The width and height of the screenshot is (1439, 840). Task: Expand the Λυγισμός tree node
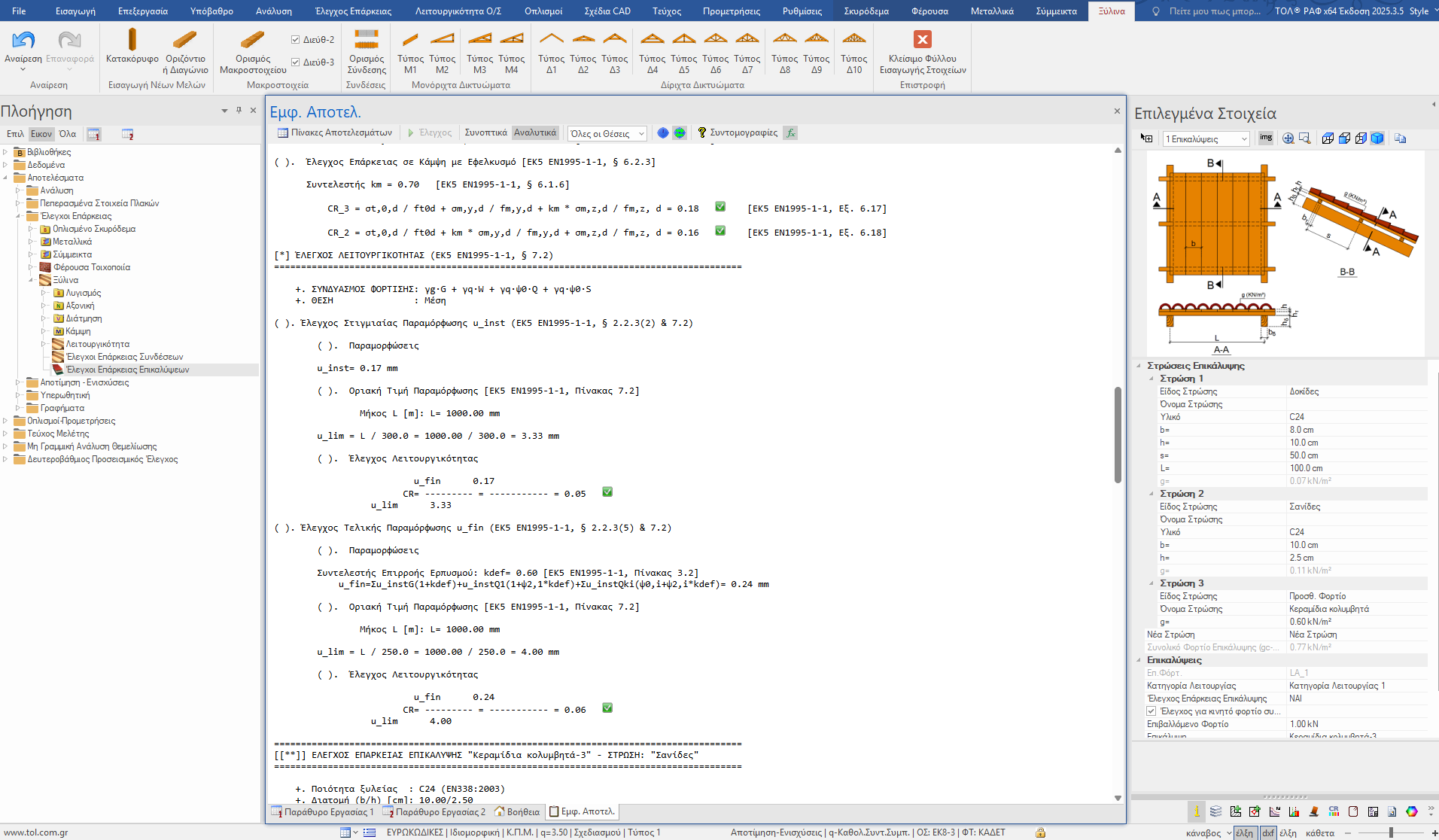coord(44,293)
